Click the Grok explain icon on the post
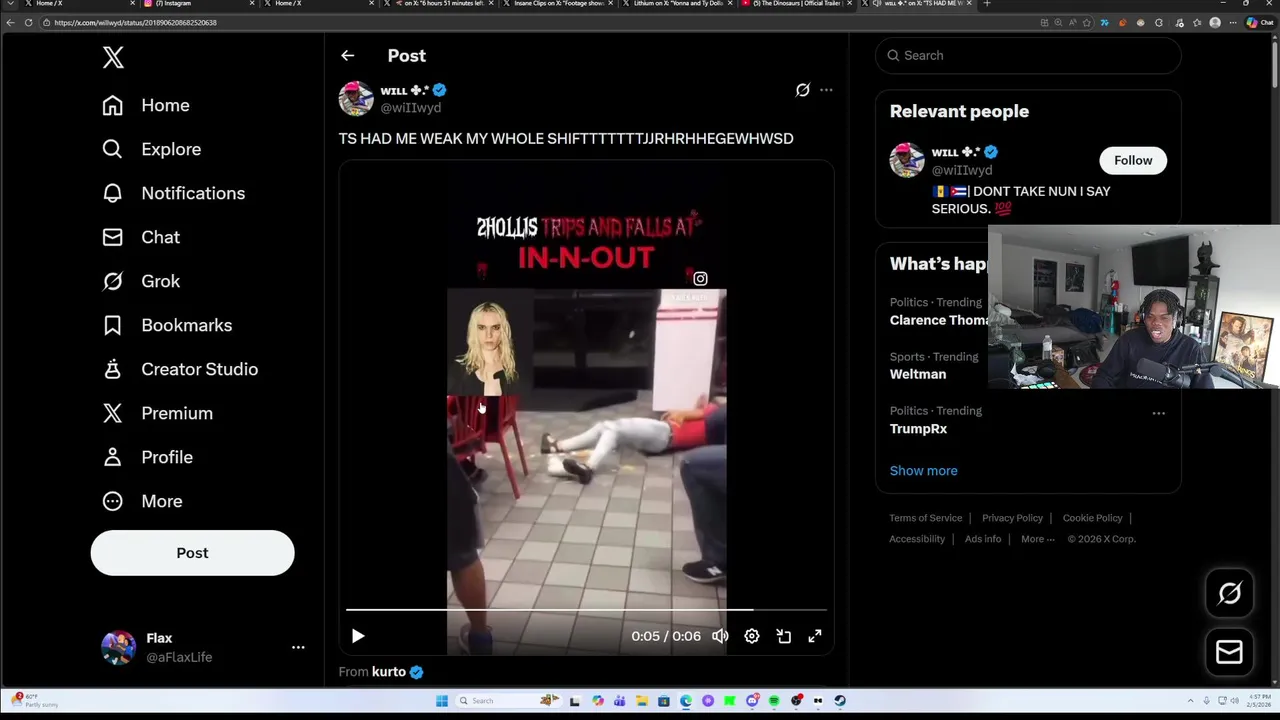1280x720 pixels. [802, 90]
